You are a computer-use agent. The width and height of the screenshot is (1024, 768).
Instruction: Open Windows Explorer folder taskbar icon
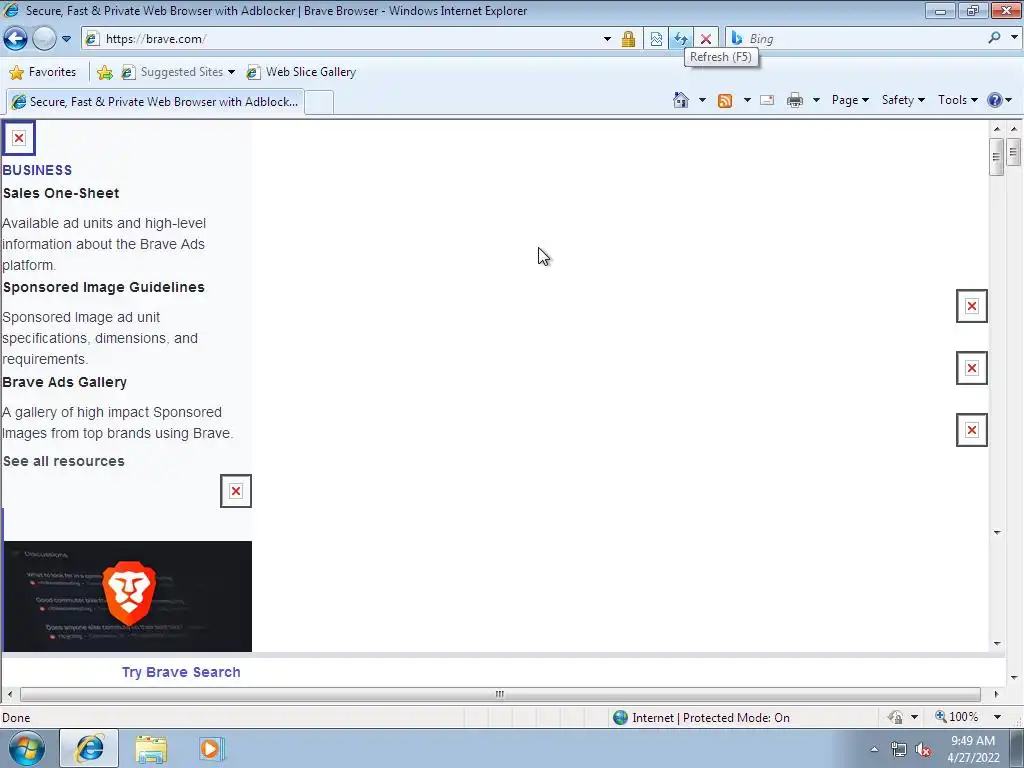pyautogui.click(x=151, y=749)
